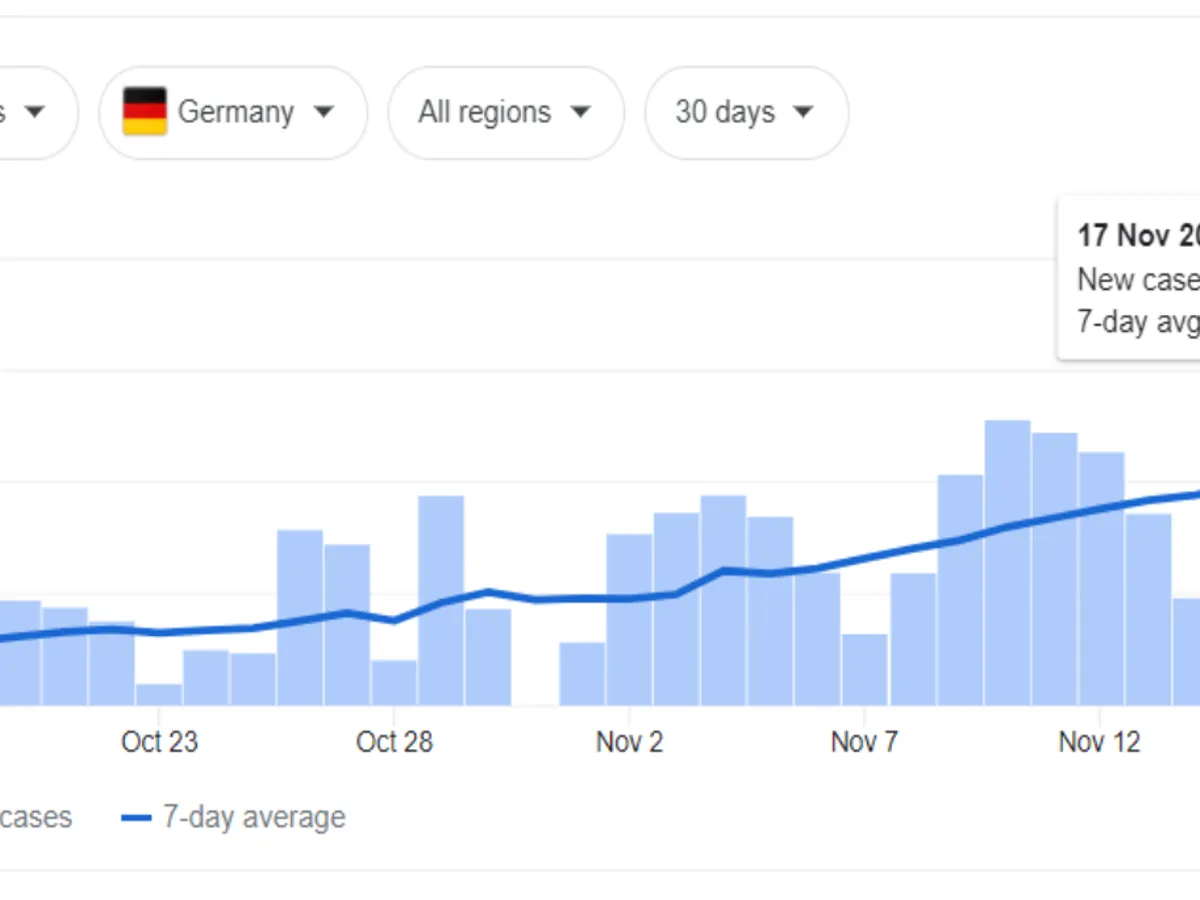This screenshot has height=900, width=1200.
Task: Click the cases legend label
Action: pos(36,818)
